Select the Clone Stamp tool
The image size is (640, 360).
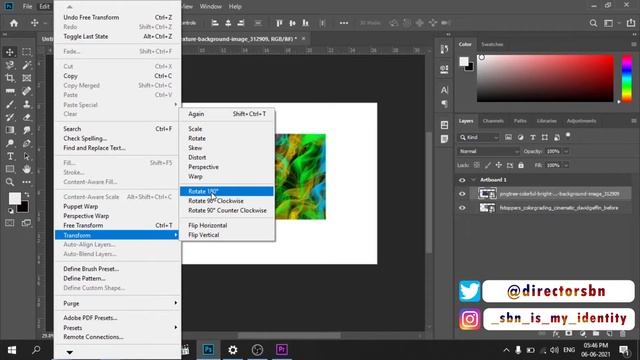click(x=27, y=104)
